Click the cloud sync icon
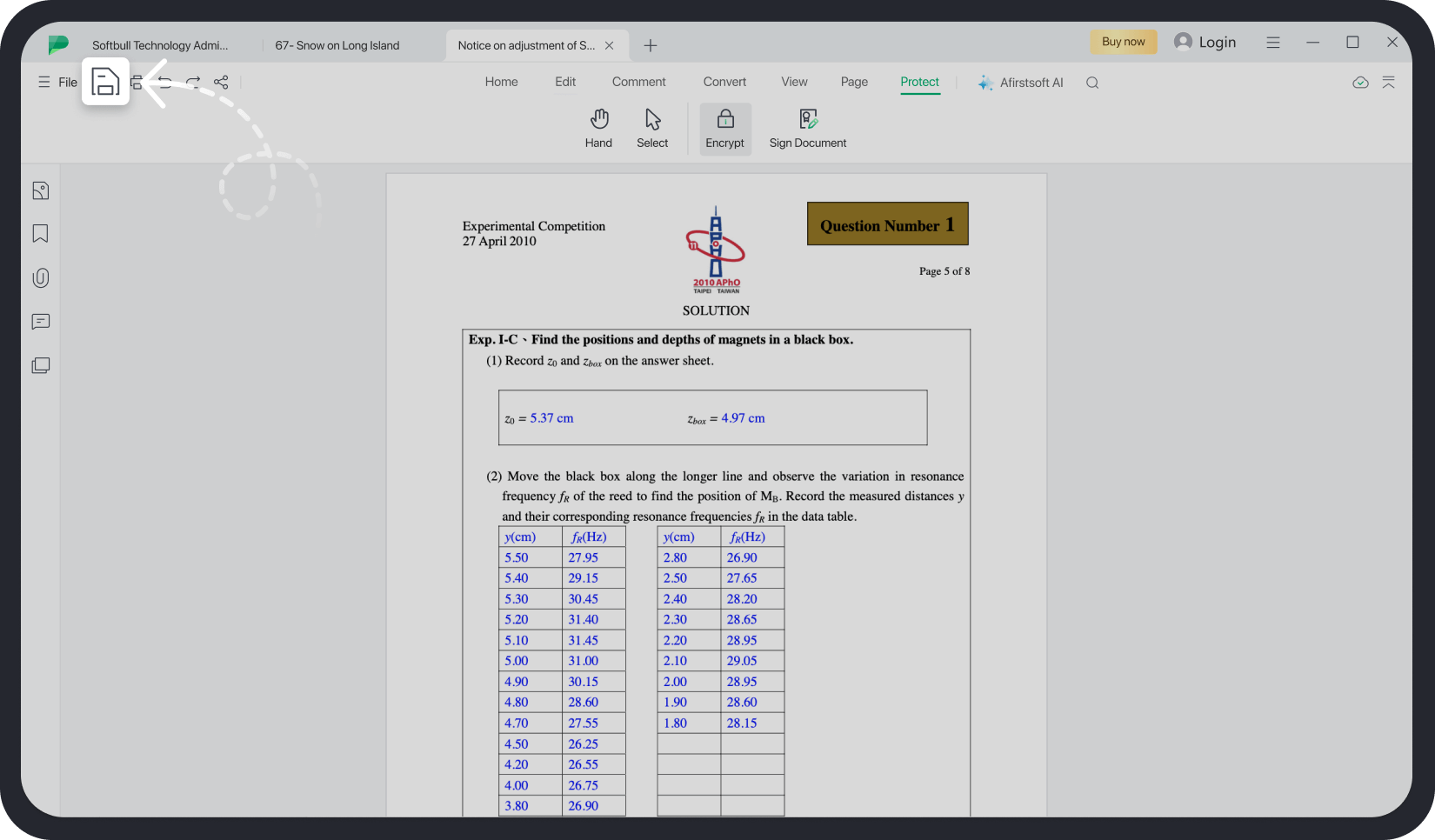This screenshot has width=1435, height=840. (1361, 83)
